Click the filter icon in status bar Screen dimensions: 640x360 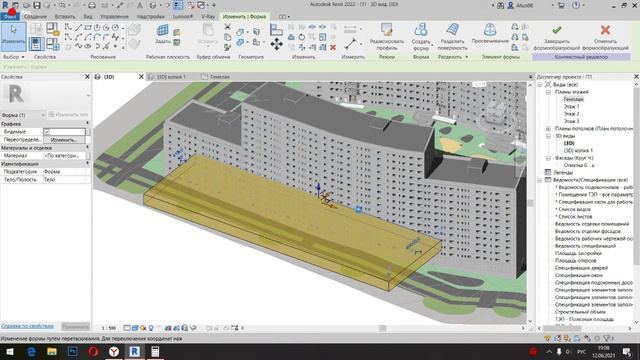pyautogui.click(x=607, y=338)
